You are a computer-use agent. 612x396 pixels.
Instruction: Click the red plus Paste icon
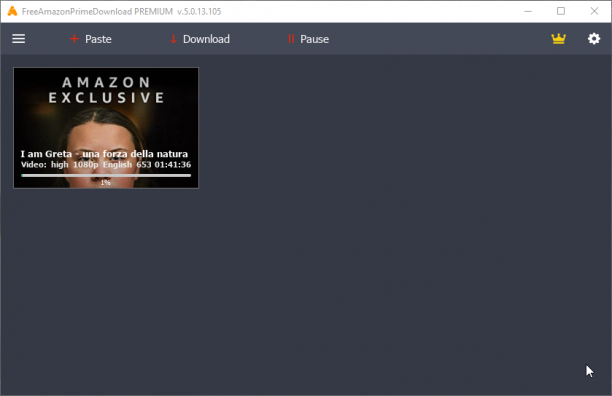point(74,39)
